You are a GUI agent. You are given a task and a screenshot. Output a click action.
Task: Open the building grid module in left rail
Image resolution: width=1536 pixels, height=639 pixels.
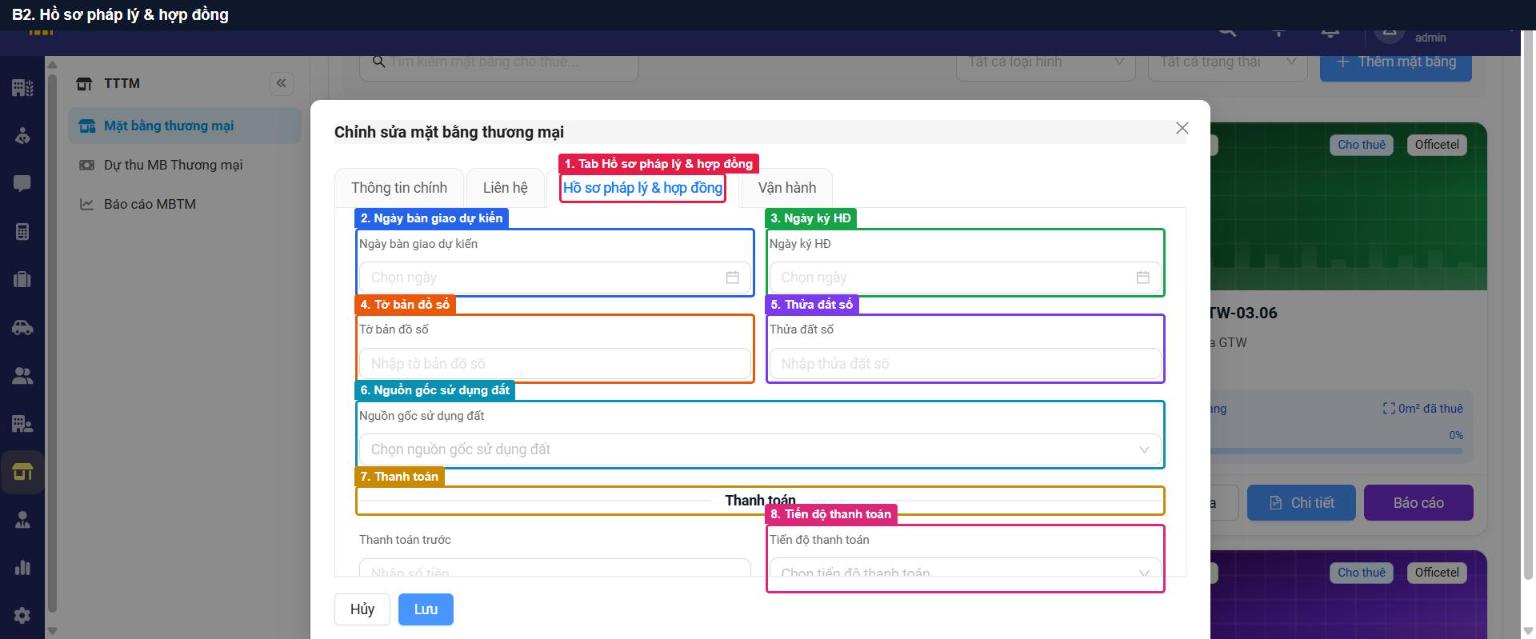pos(21,88)
